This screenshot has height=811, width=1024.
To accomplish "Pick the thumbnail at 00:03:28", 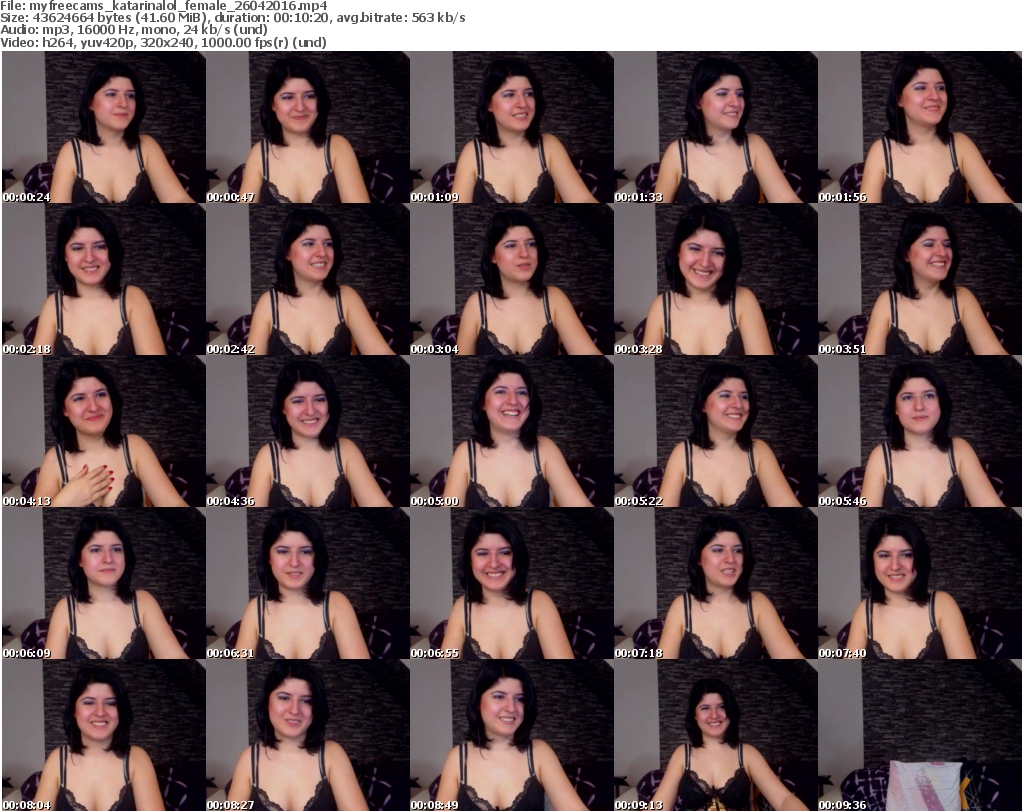I will (x=716, y=279).
